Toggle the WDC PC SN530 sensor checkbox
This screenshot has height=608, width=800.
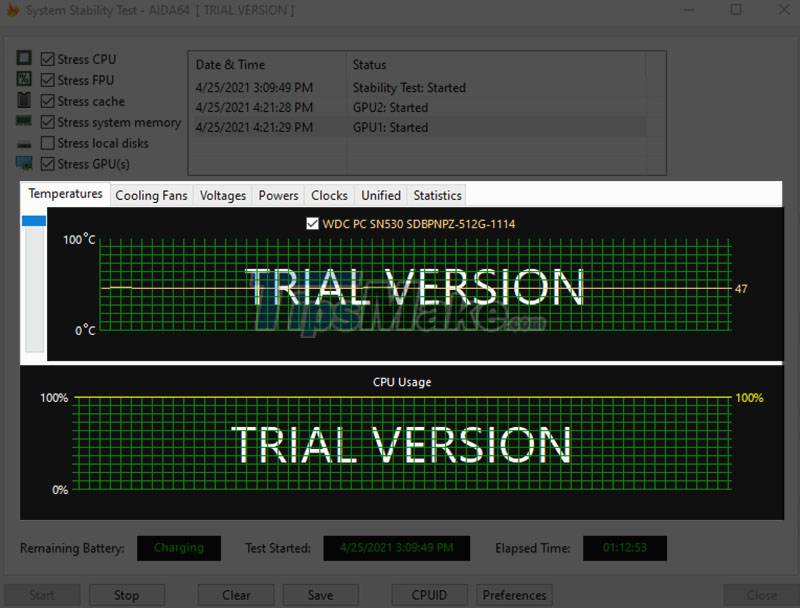tap(313, 224)
